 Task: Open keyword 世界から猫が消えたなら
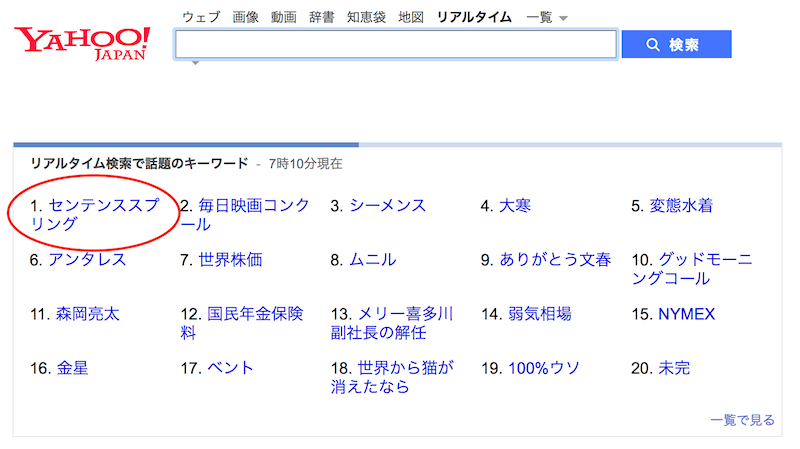(392, 377)
